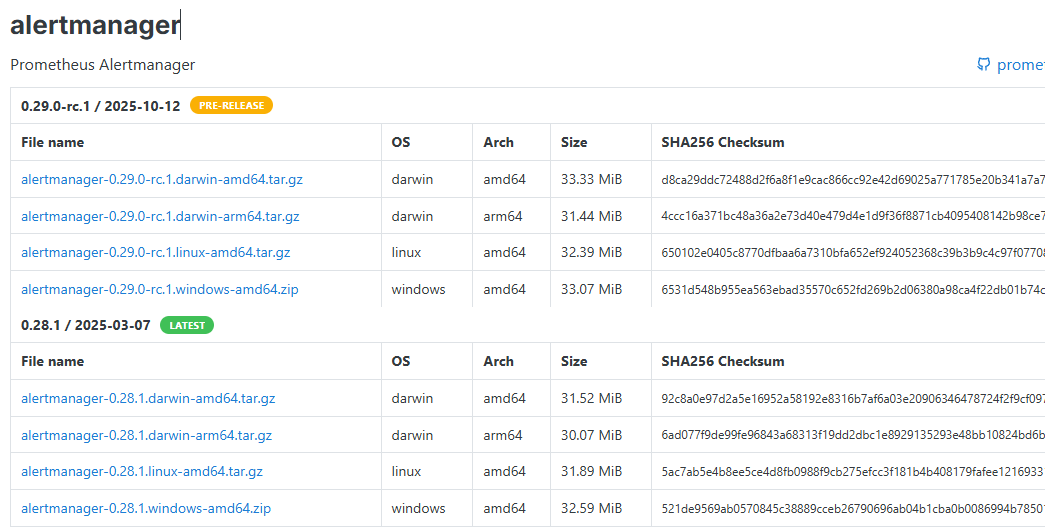Click the green LATEST badge
The width and height of the screenshot is (1045, 530).
(187, 325)
